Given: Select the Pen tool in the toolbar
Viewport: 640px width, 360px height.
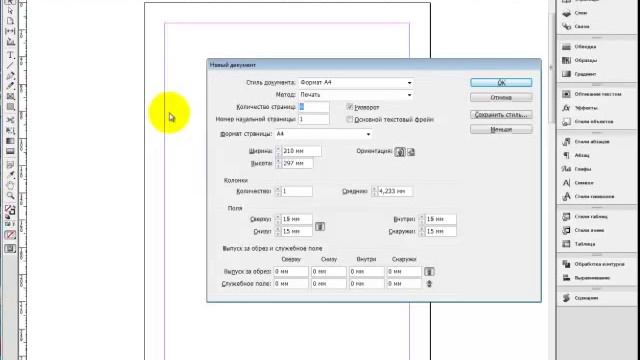Looking at the screenshot, I should coord(10,76).
